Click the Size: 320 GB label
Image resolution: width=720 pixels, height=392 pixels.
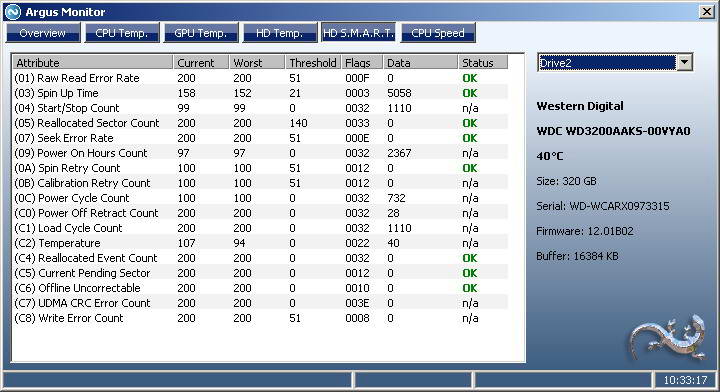coord(566,181)
